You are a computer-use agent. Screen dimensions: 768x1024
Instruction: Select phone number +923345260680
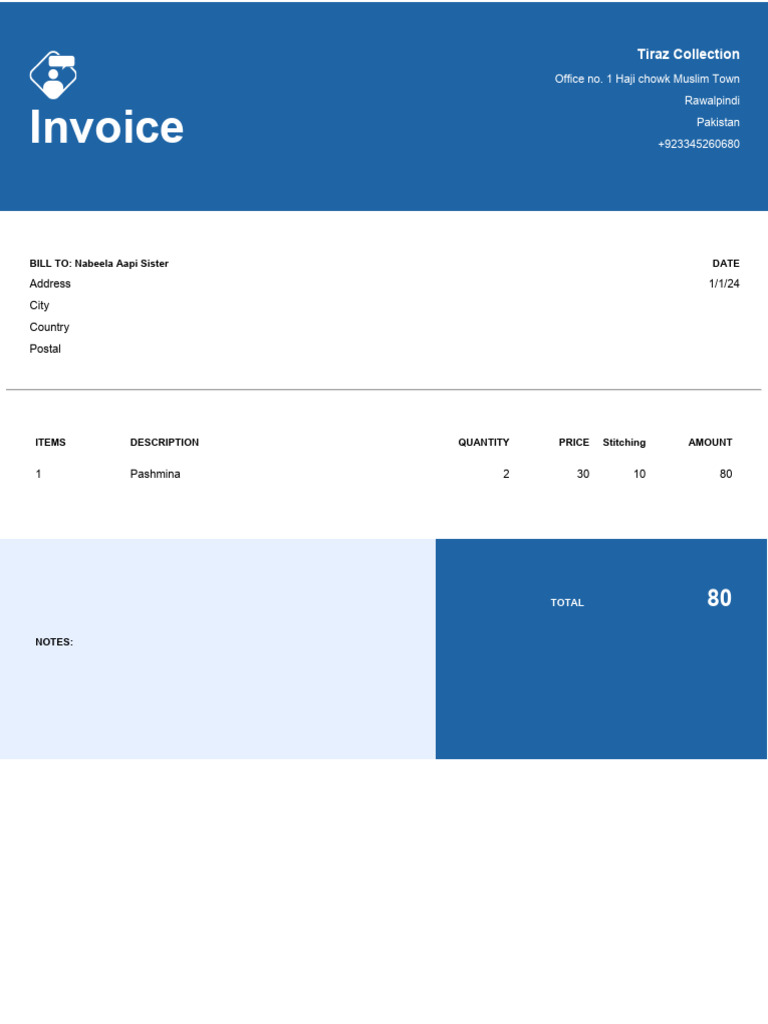(x=699, y=144)
